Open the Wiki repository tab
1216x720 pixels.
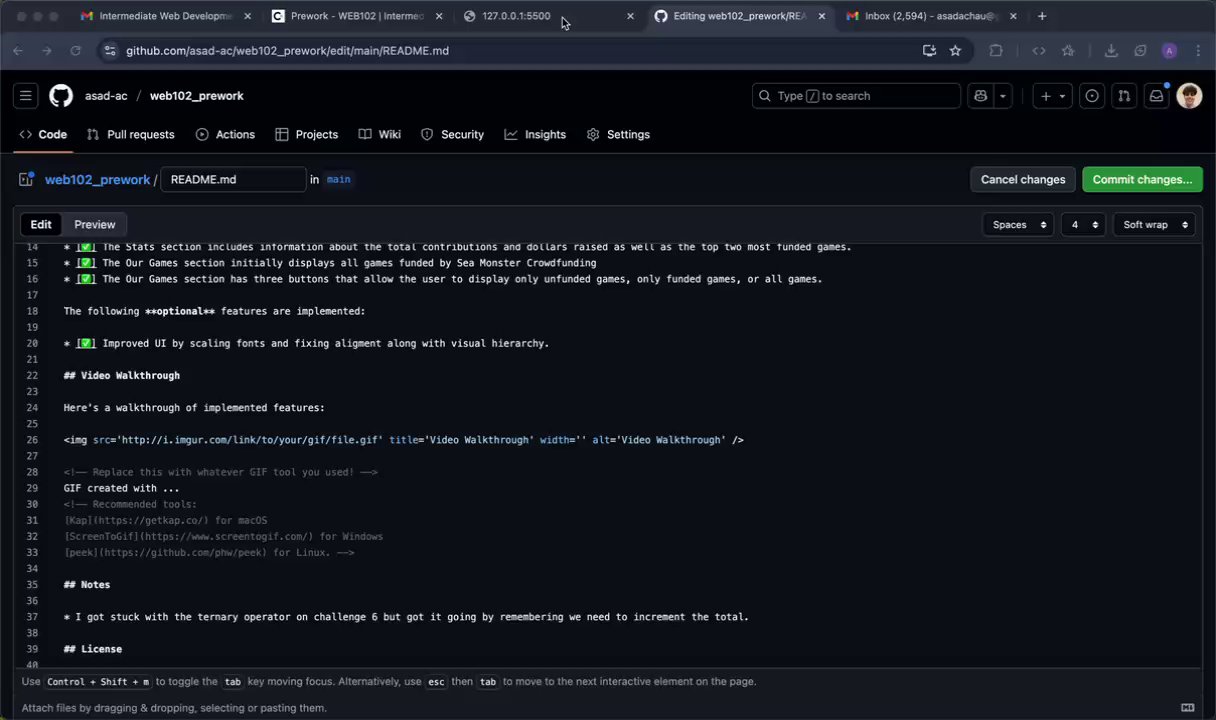[x=380, y=135]
